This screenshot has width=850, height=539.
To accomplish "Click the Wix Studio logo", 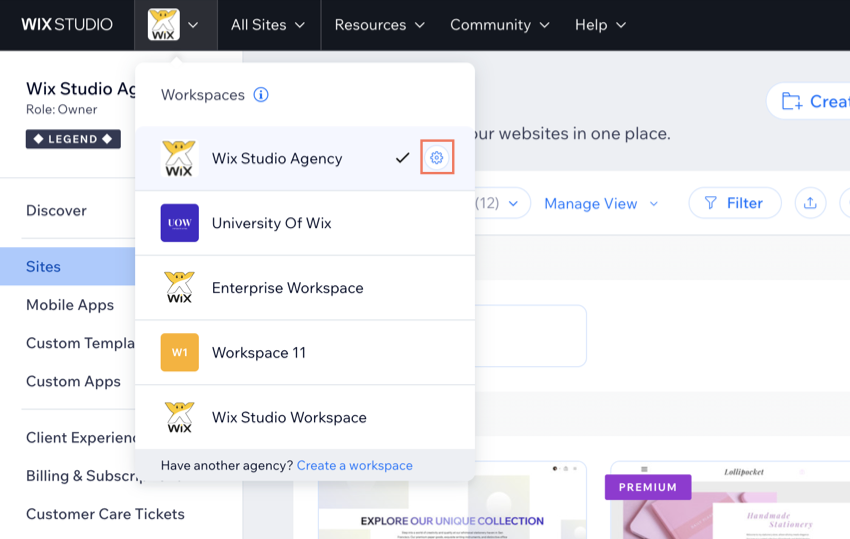I will [67, 24].
